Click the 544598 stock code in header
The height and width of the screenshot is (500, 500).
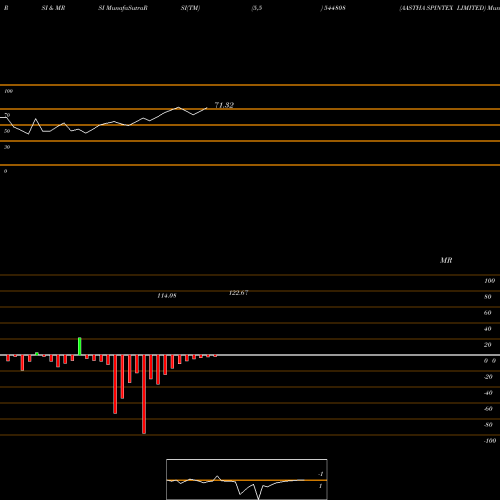pos(335,8)
